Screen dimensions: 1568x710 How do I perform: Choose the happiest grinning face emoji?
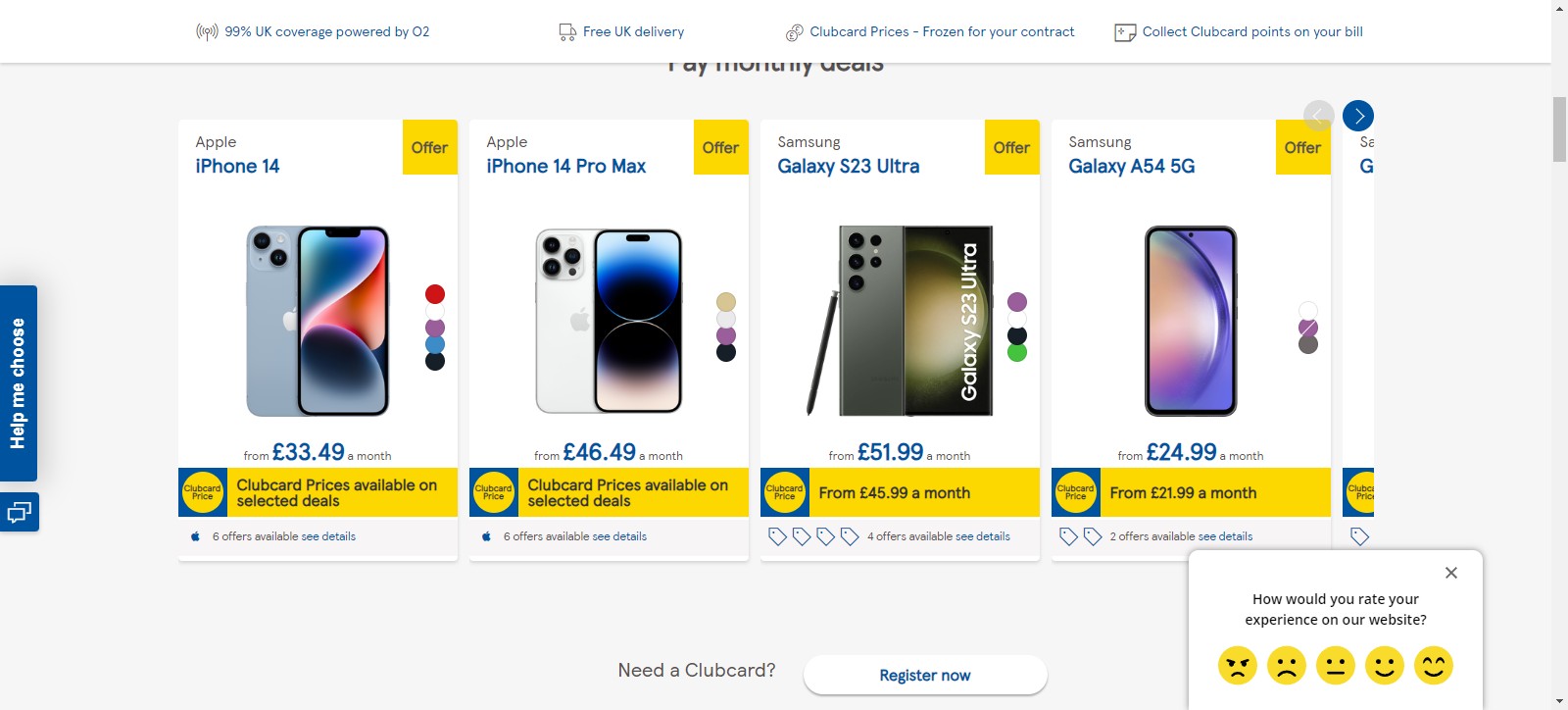pos(1434,666)
